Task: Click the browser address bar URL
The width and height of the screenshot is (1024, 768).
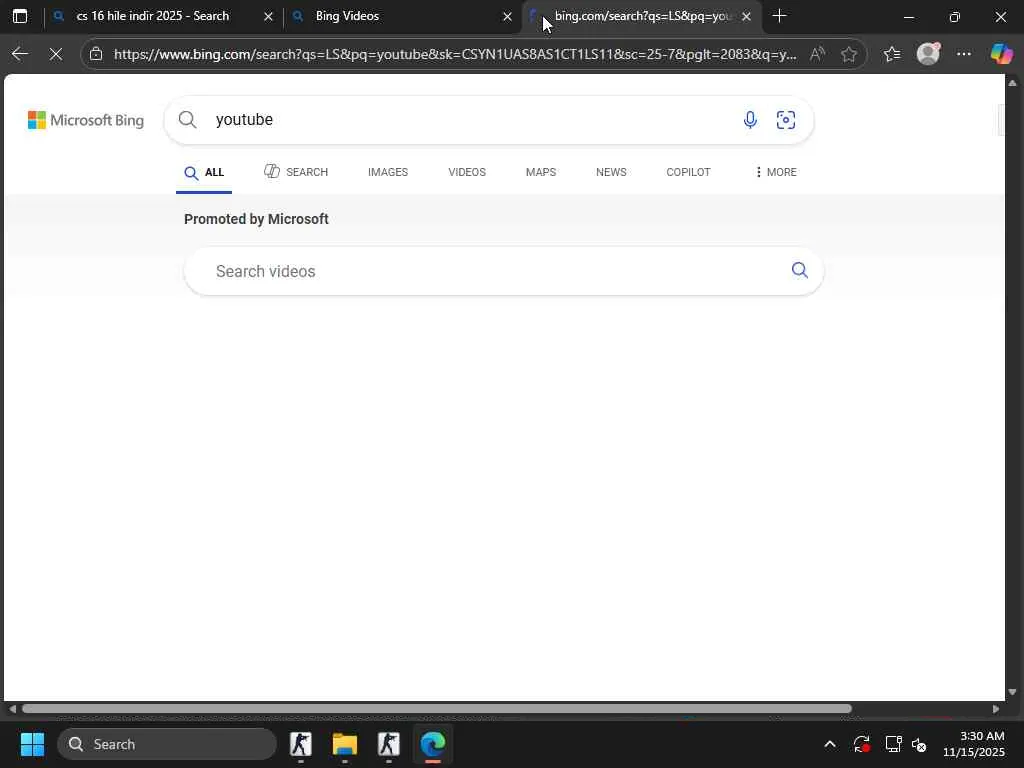Action: (x=455, y=54)
